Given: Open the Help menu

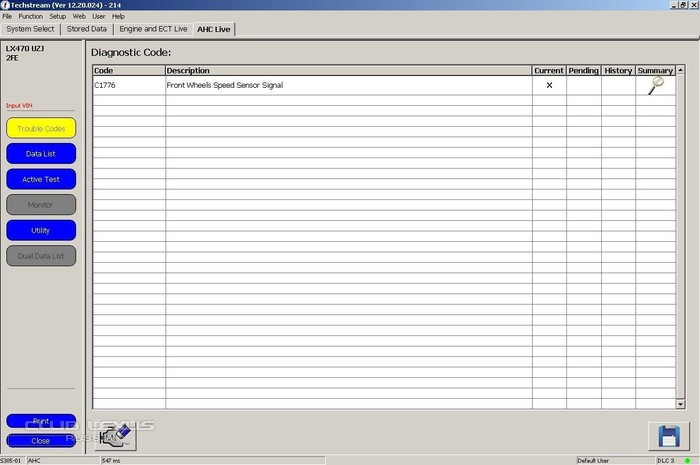Looking at the screenshot, I should pyautogui.click(x=118, y=16).
